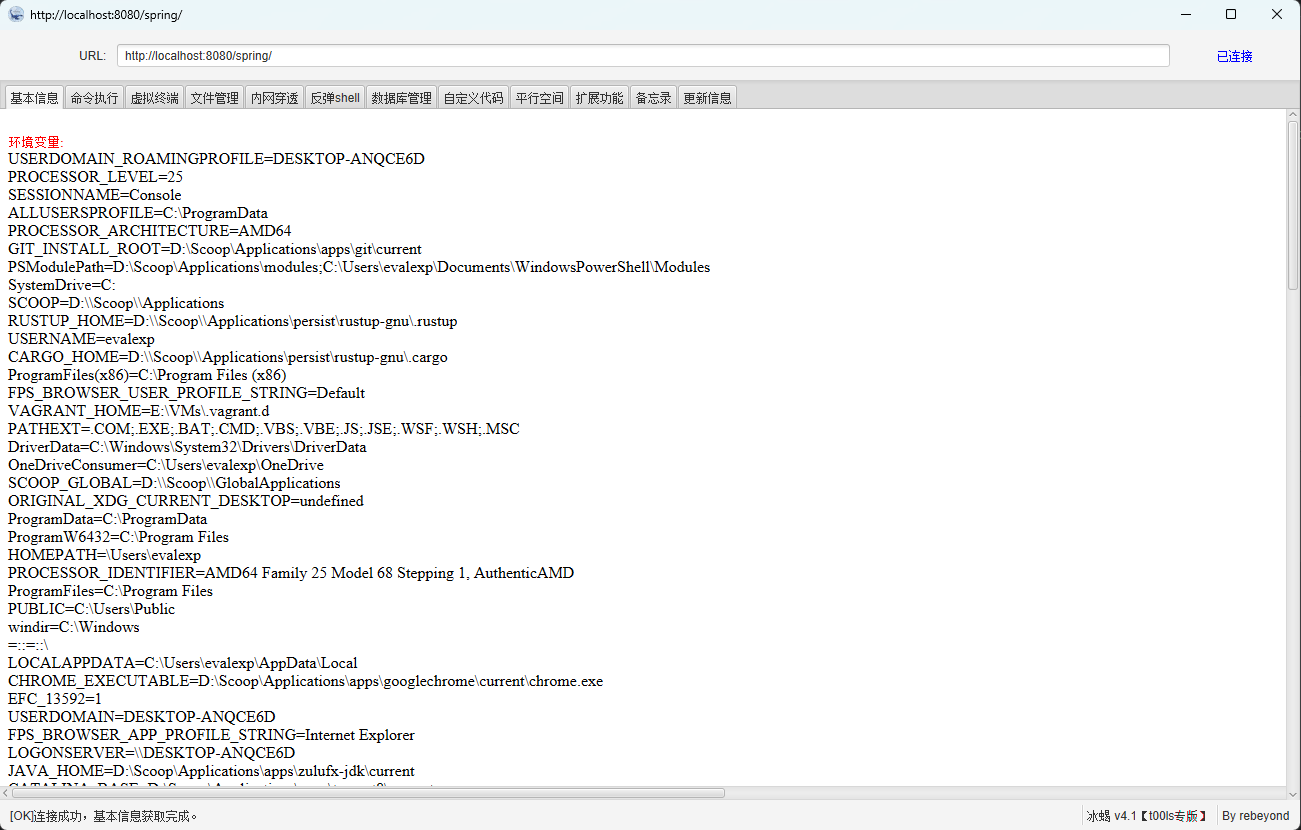This screenshot has height=830, width=1301.
Task: Select the 内网穿透 tab
Action: pyautogui.click(x=274, y=98)
